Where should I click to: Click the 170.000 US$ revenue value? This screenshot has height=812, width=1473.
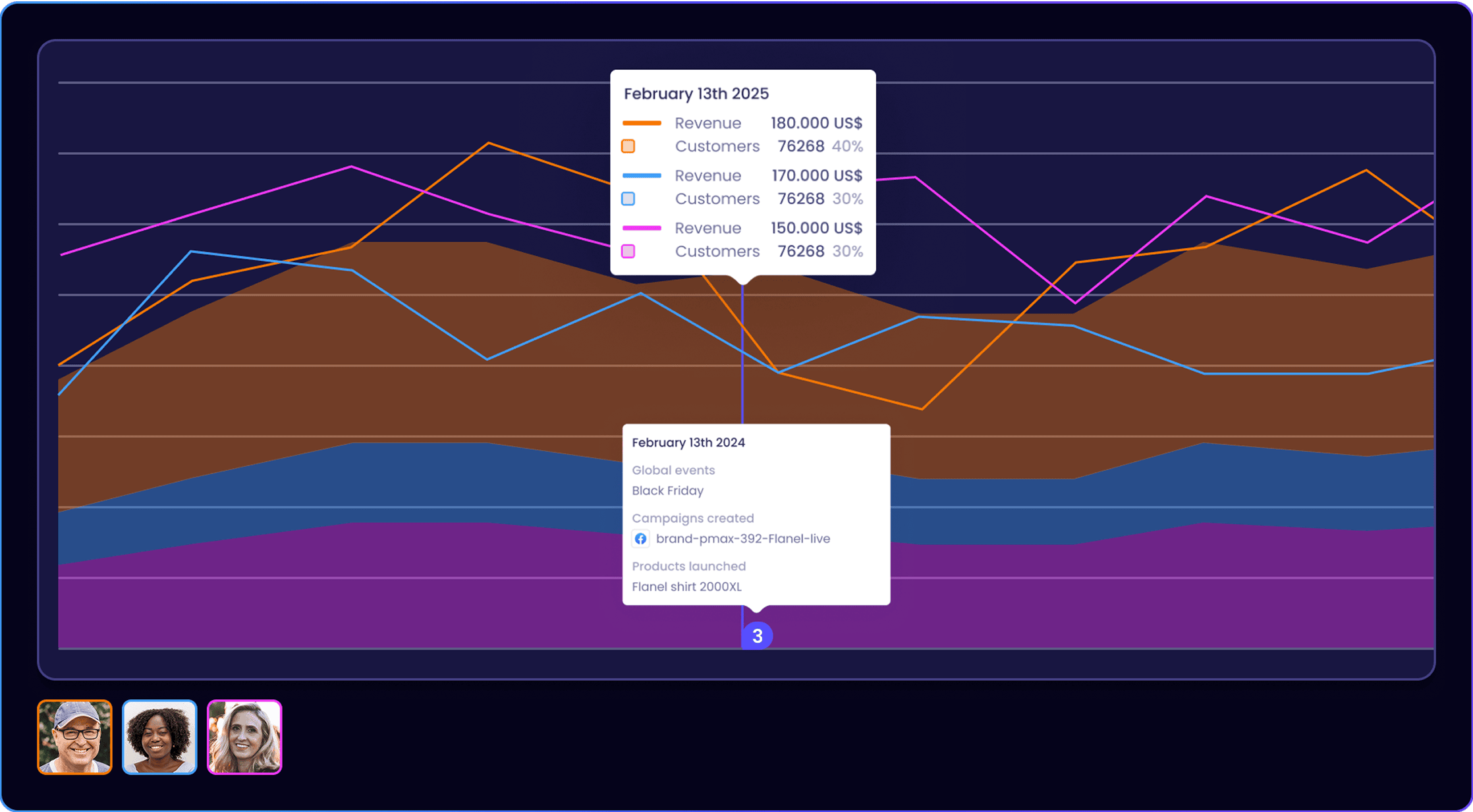[x=816, y=176]
